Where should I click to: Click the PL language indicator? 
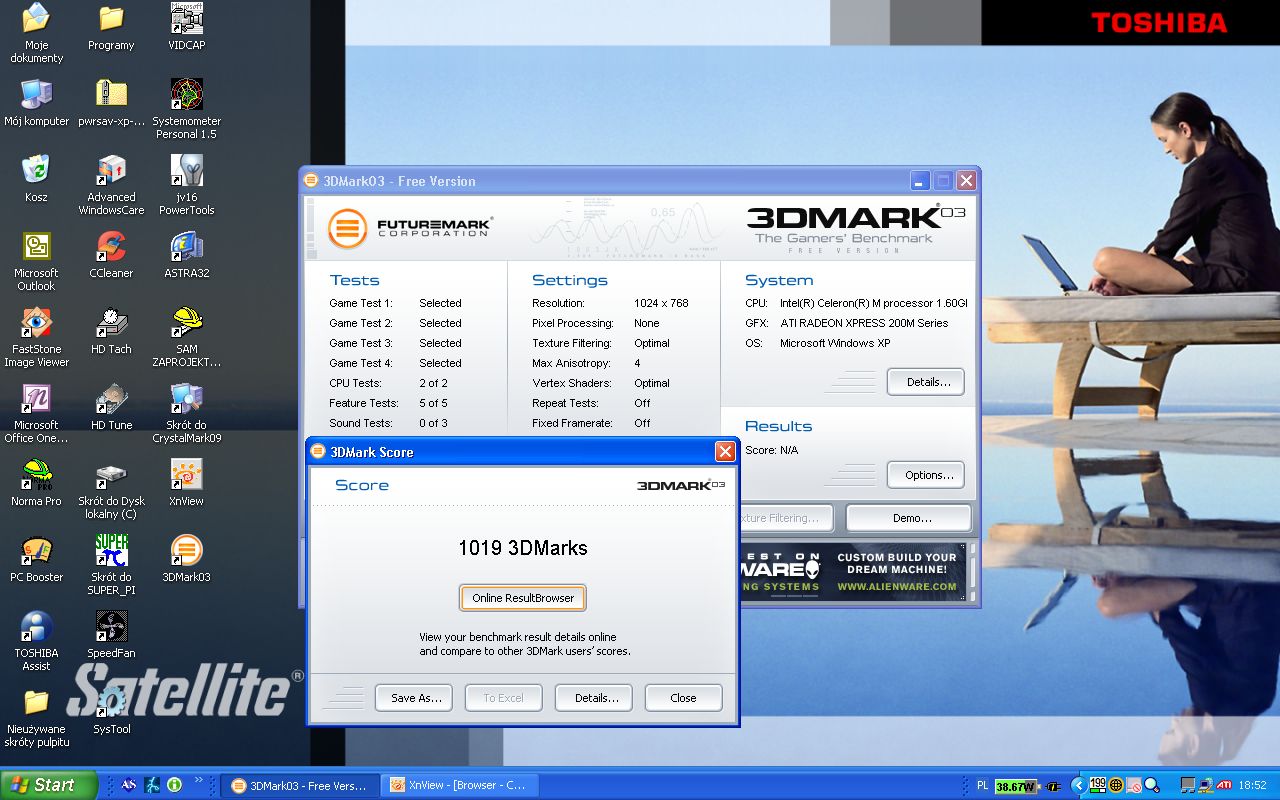981,786
